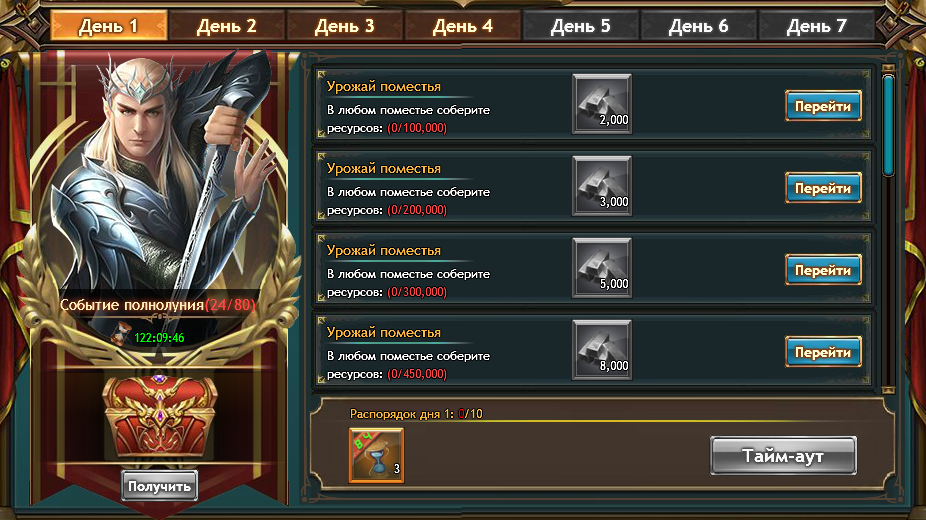926x520 pixels.
Task: Click Перейти for the 200,000 resources quest
Action: coord(823,188)
